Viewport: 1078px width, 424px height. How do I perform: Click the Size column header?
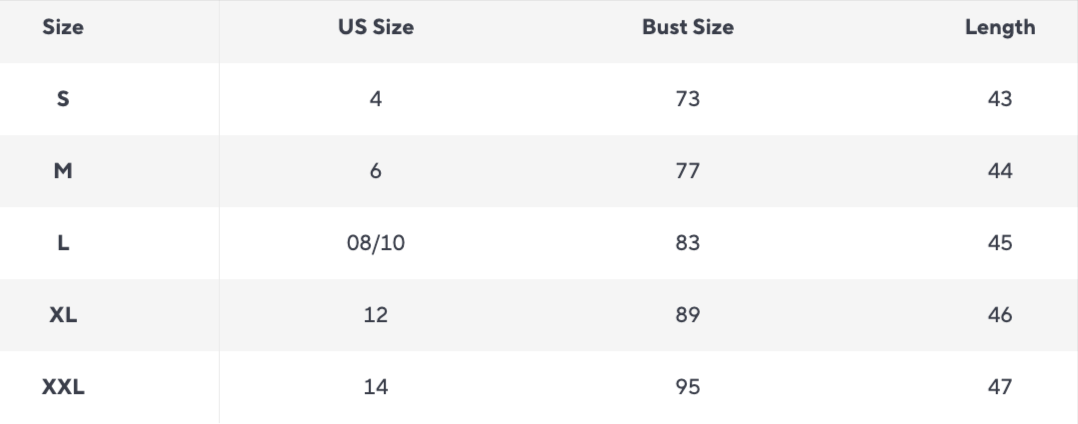[62, 28]
